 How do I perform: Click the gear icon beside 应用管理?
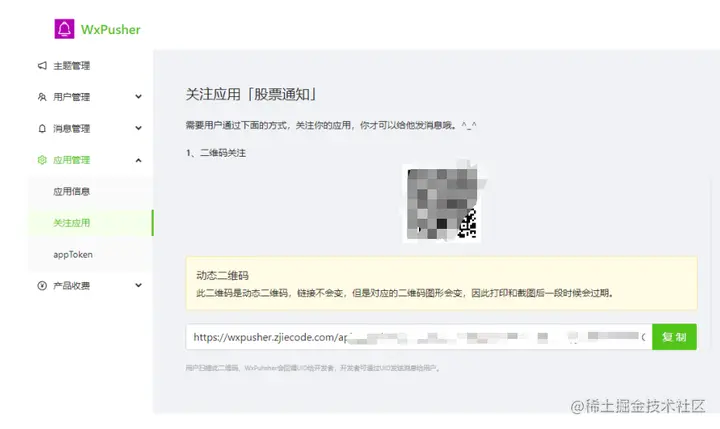tap(42, 160)
